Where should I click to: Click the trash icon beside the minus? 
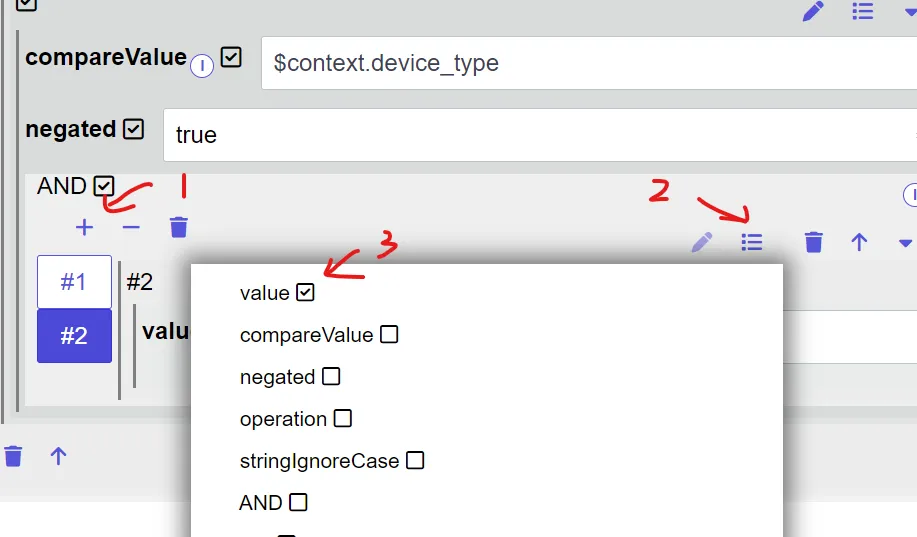tap(179, 227)
